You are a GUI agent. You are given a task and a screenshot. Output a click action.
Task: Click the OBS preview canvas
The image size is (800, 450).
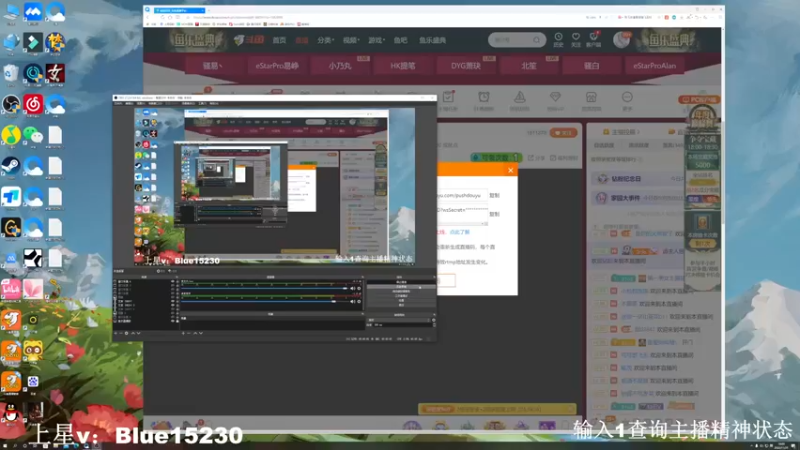tap(274, 187)
